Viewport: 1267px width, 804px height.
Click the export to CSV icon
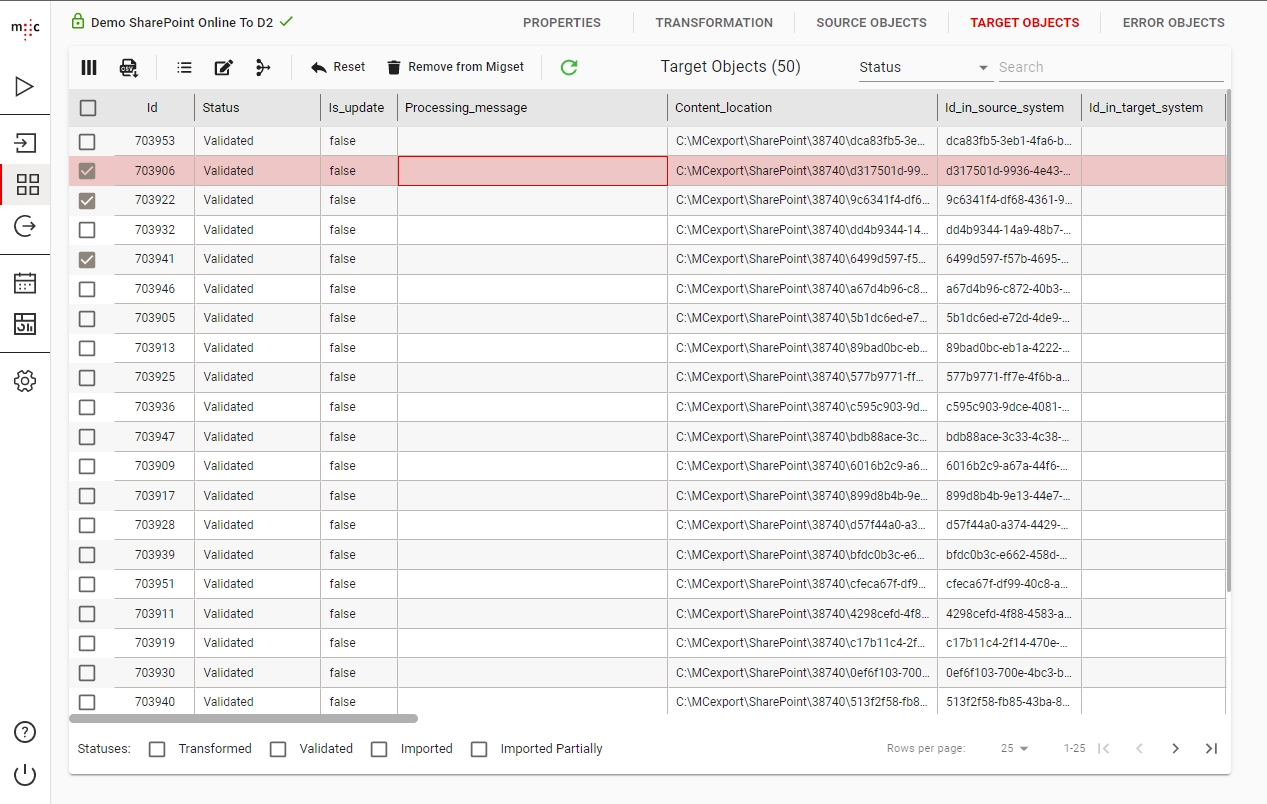pyautogui.click(x=129, y=67)
